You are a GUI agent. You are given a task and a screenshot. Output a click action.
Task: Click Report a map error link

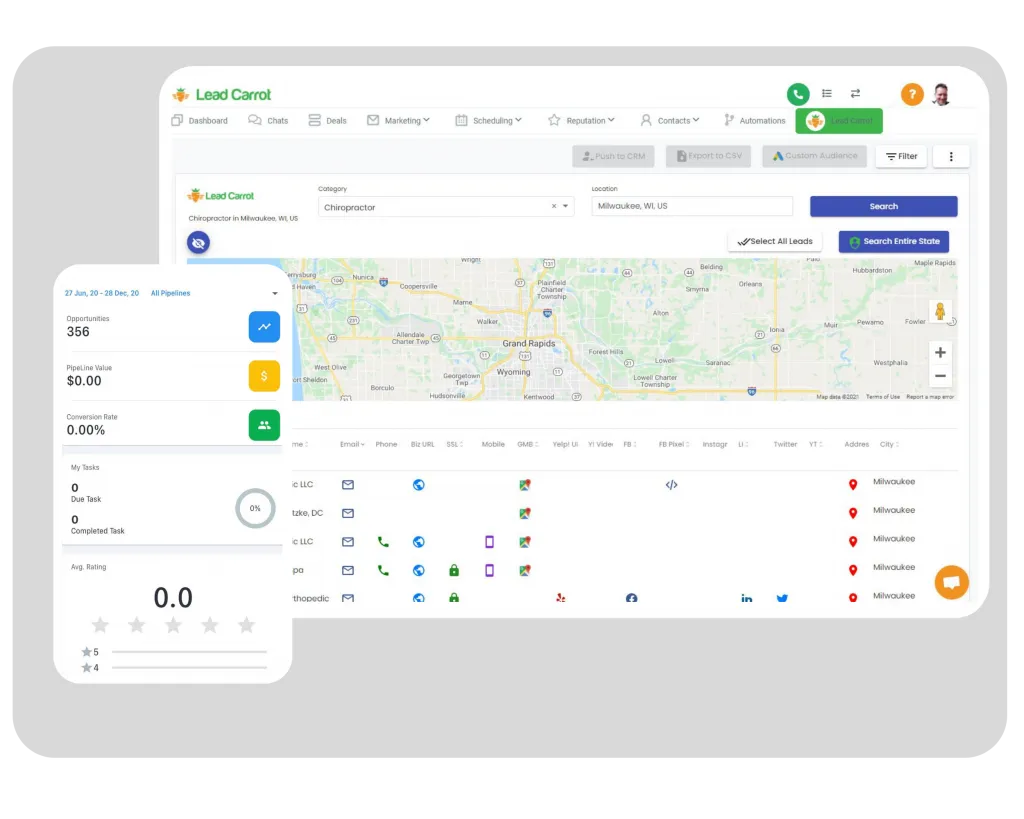click(x=930, y=396)
